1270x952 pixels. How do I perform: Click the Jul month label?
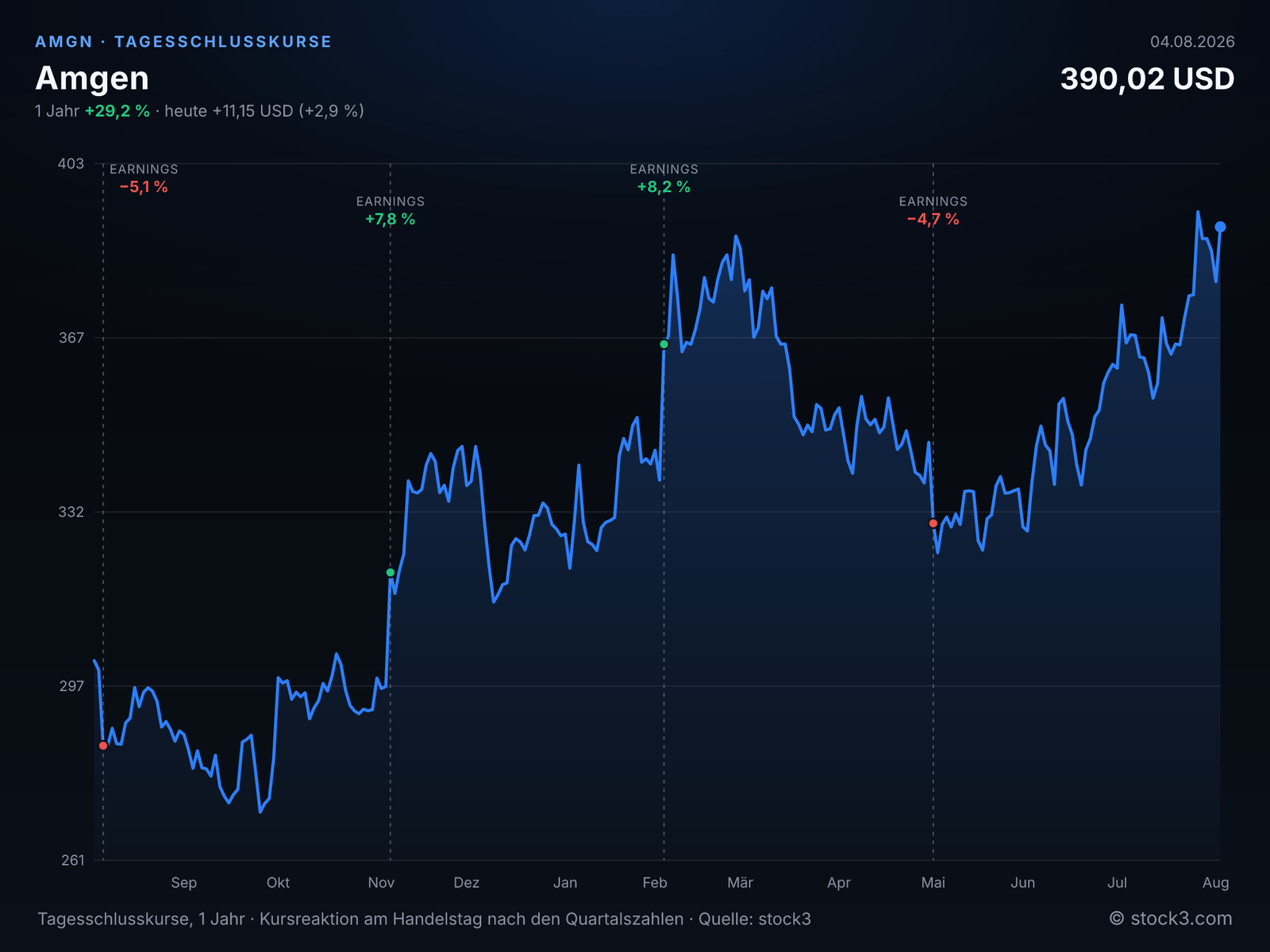(1118, 883)
